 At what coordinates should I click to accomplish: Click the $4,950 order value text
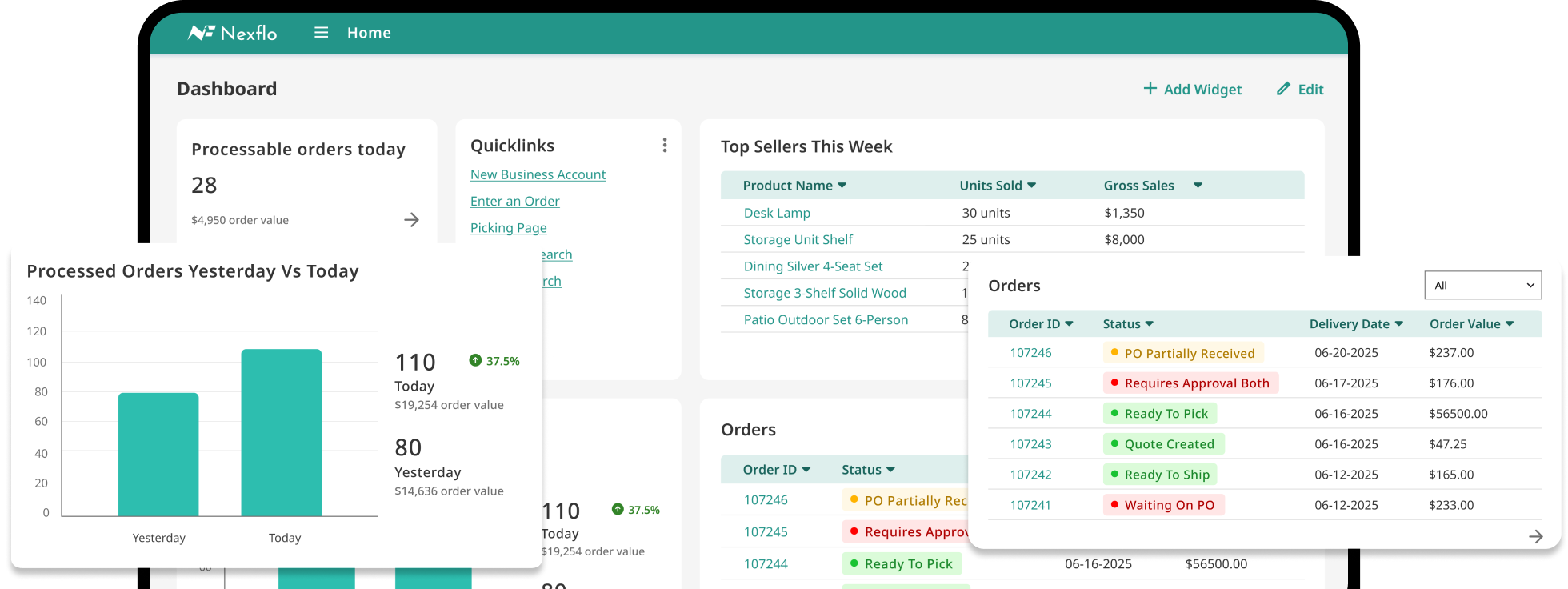coord(240,220)
